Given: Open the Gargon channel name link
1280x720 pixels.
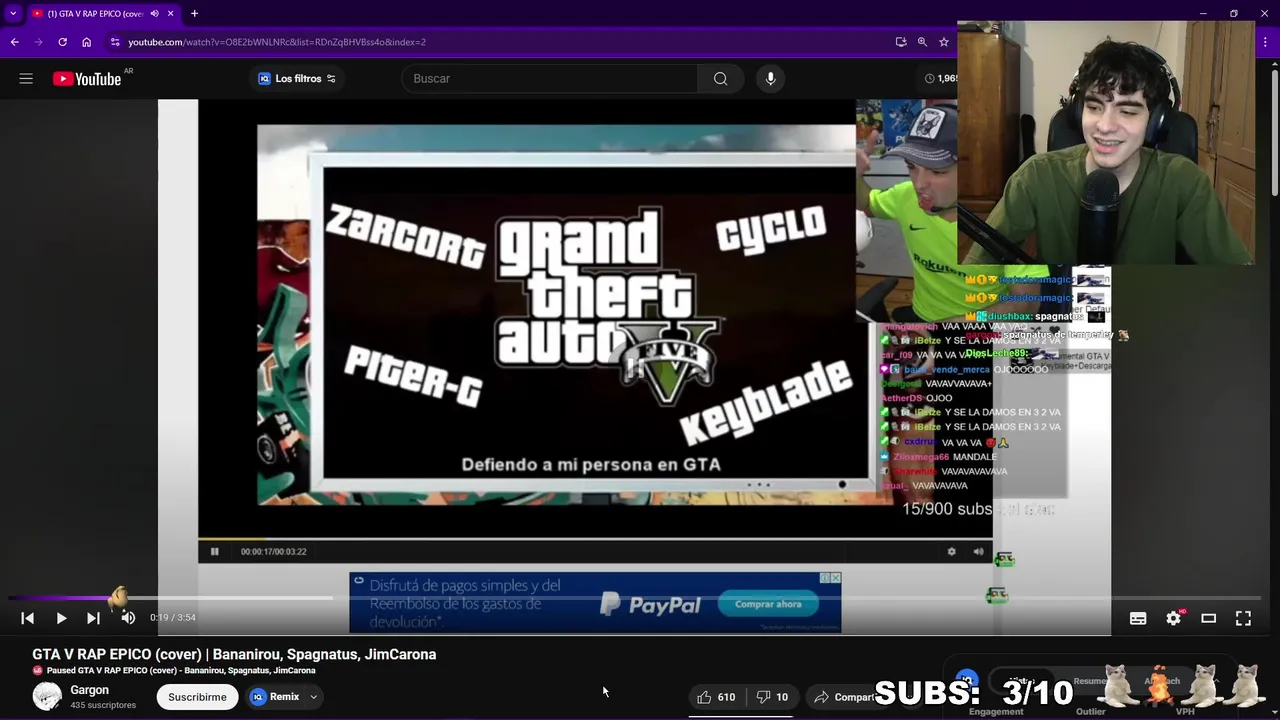Looking at the screenshot, I should pyautogui.click(x=90, y=690).
